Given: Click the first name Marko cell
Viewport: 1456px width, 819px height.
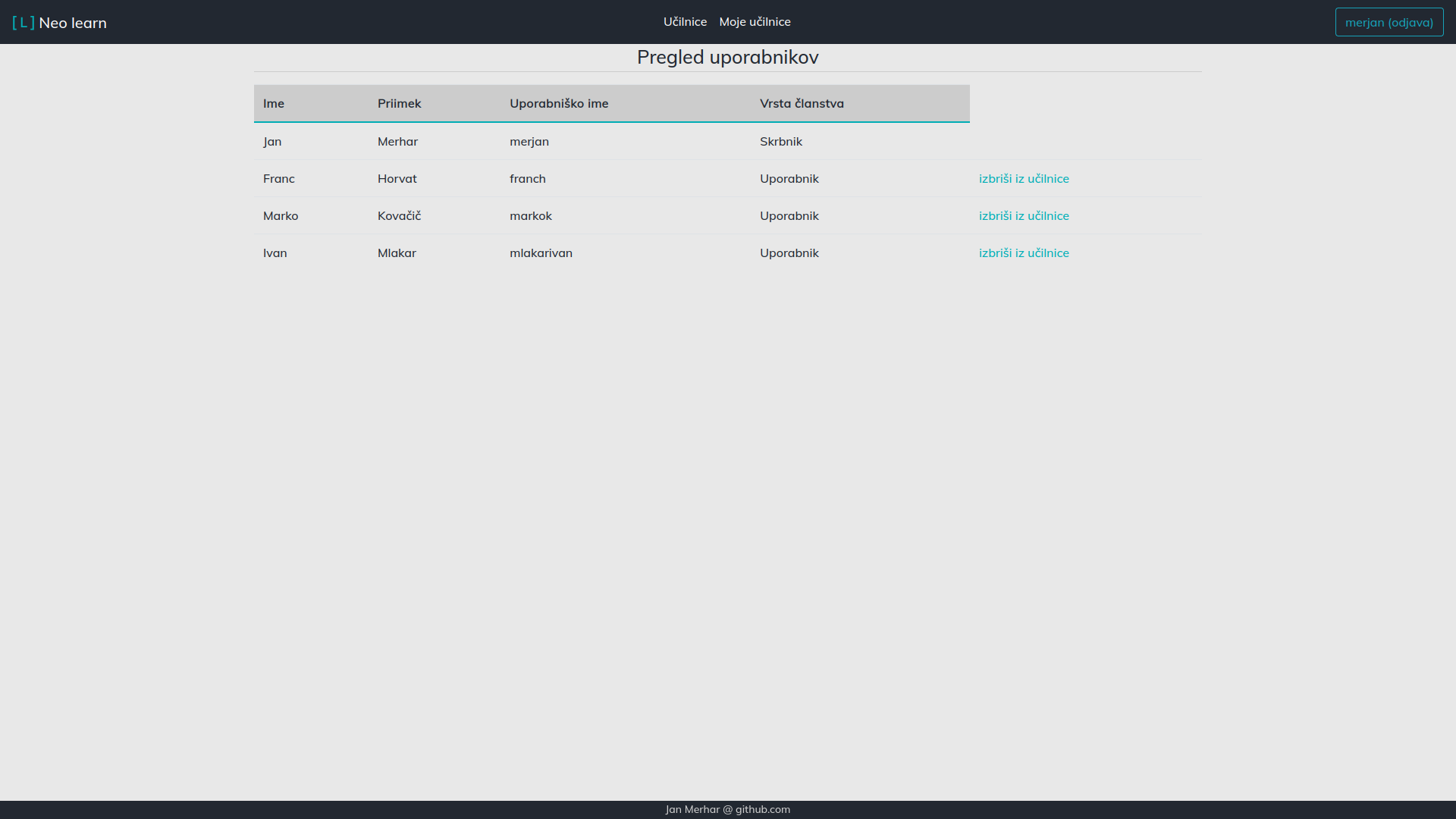Looking at the screenshot, I should tap(281, 216).
